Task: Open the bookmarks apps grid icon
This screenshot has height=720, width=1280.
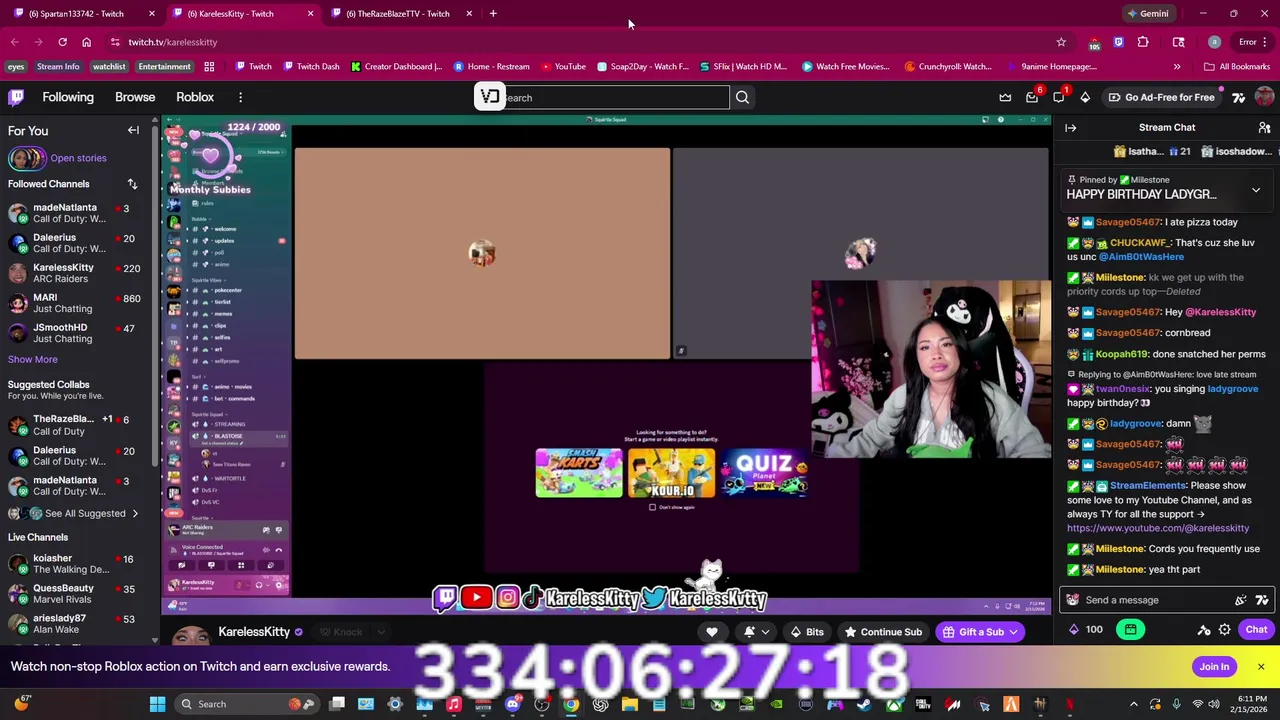Action: pos(209,67)
